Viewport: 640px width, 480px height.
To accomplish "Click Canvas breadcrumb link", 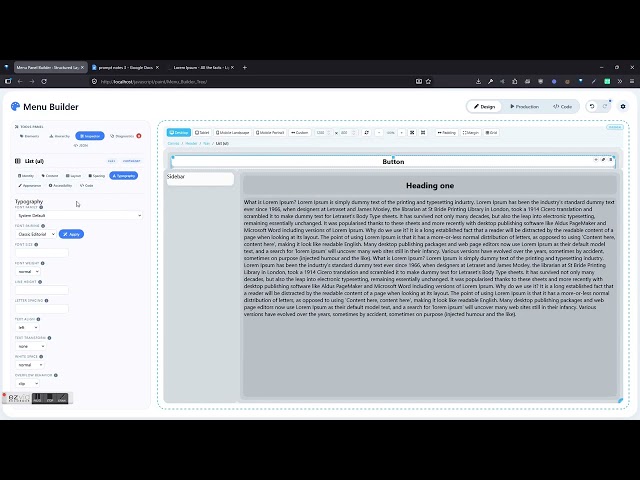I will point(173,144).
